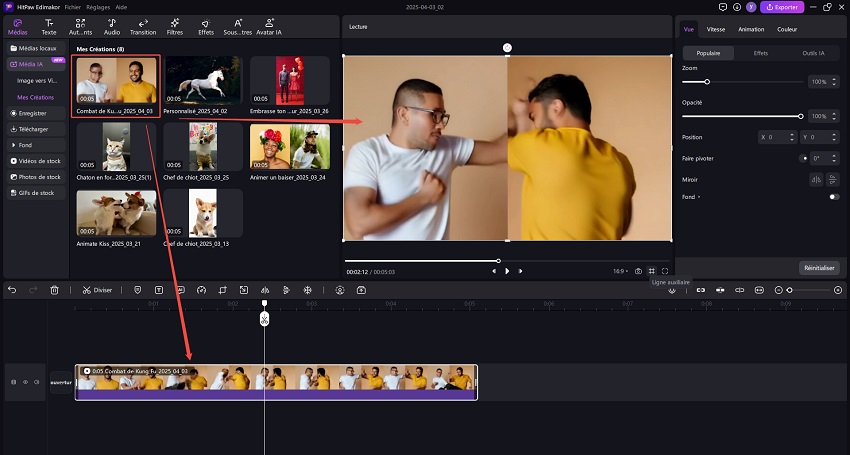Viewport: 850px width, 455px height.
Task: Select the Effets sub-tab in properties
Action: [x=761, y=53]
